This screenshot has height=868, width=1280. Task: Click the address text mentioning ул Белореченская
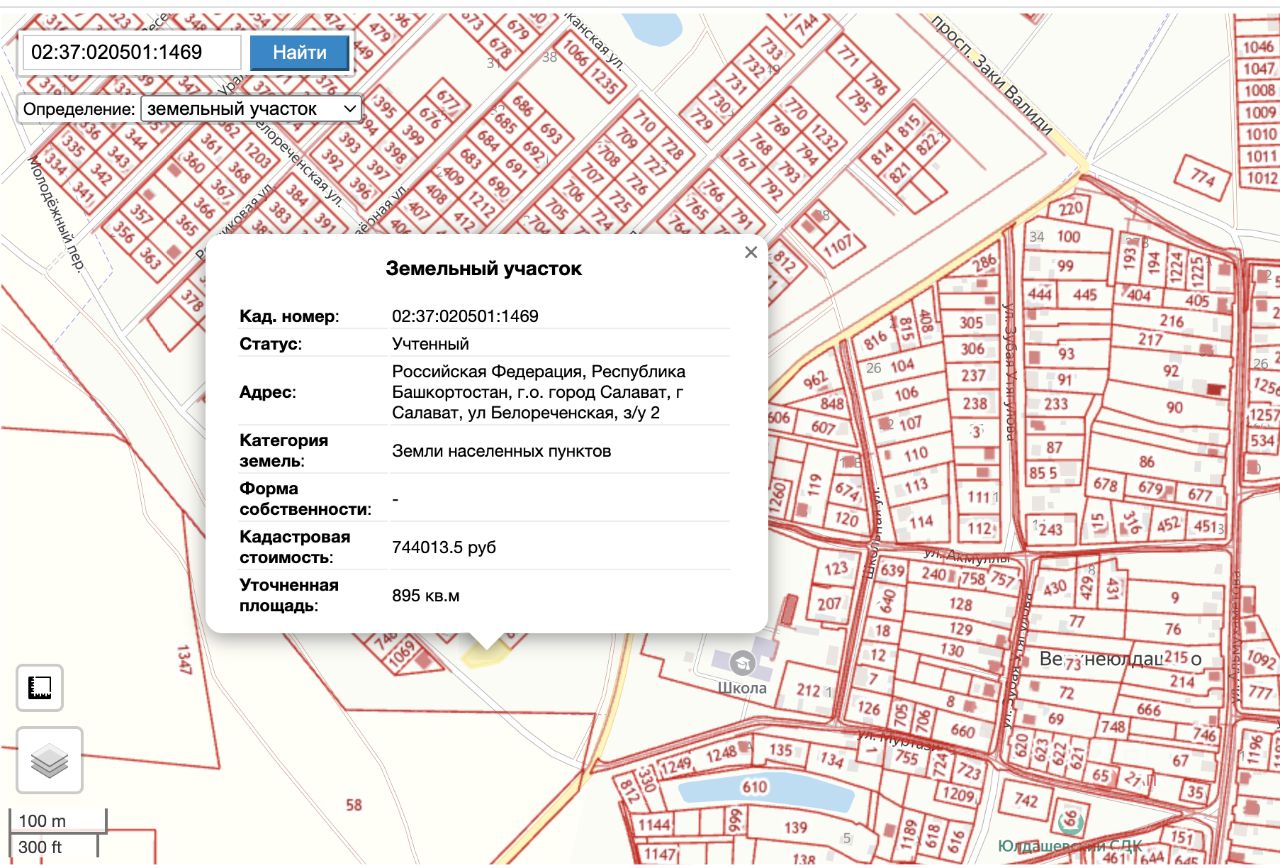[x=538, y=392]
